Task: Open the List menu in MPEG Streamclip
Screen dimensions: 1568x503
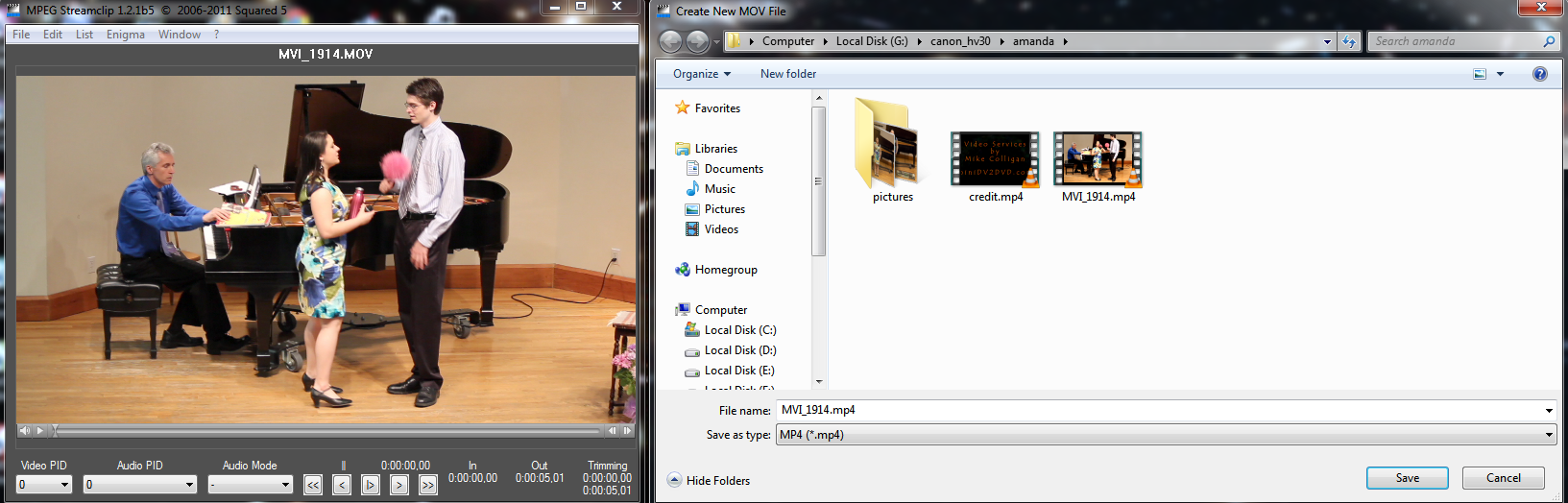Action: click(84, 35)
